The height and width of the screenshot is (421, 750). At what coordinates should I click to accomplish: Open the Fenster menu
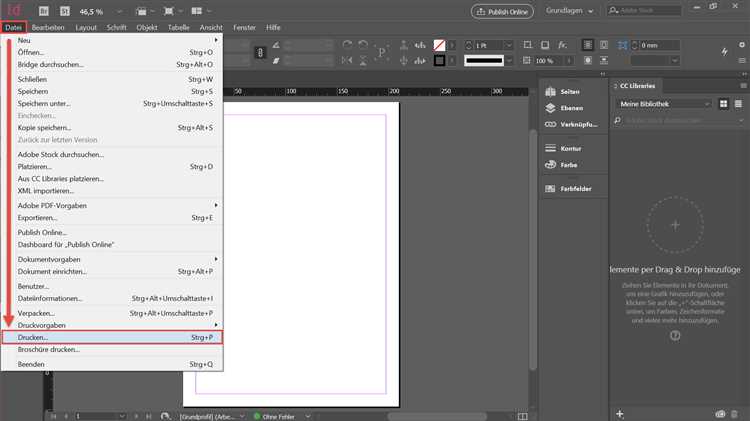pyautogui.click(x=244, y=27)
